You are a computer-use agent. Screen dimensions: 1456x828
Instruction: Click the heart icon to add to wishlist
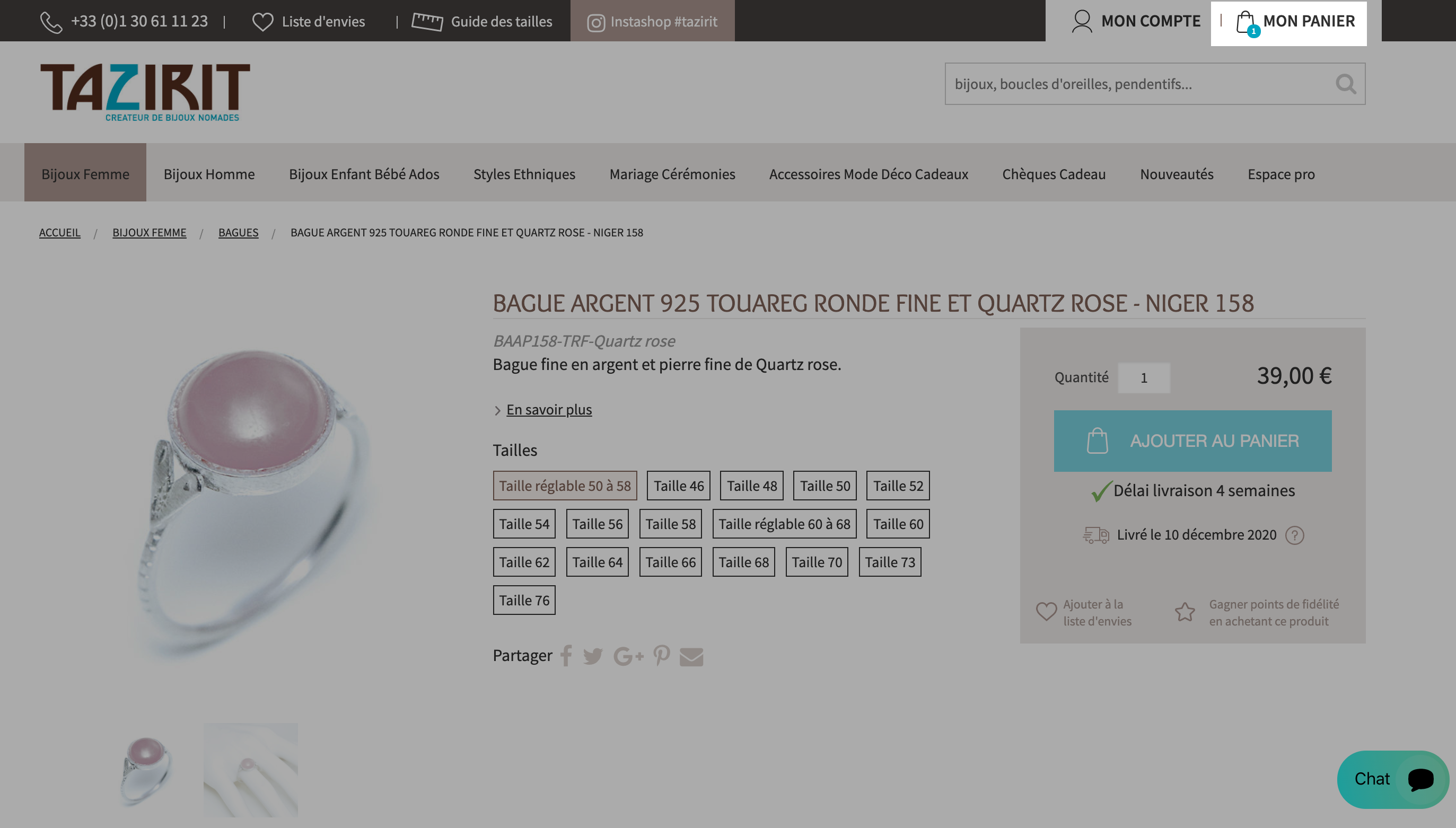coord(1046,612)
